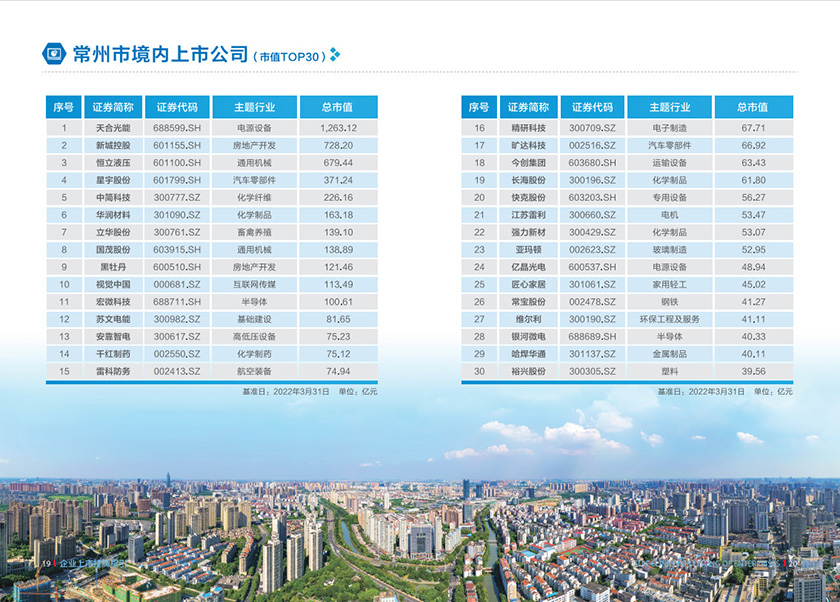Click company name "旷达科技"
Screen dimensions: 840x602
tap(529, 145)
